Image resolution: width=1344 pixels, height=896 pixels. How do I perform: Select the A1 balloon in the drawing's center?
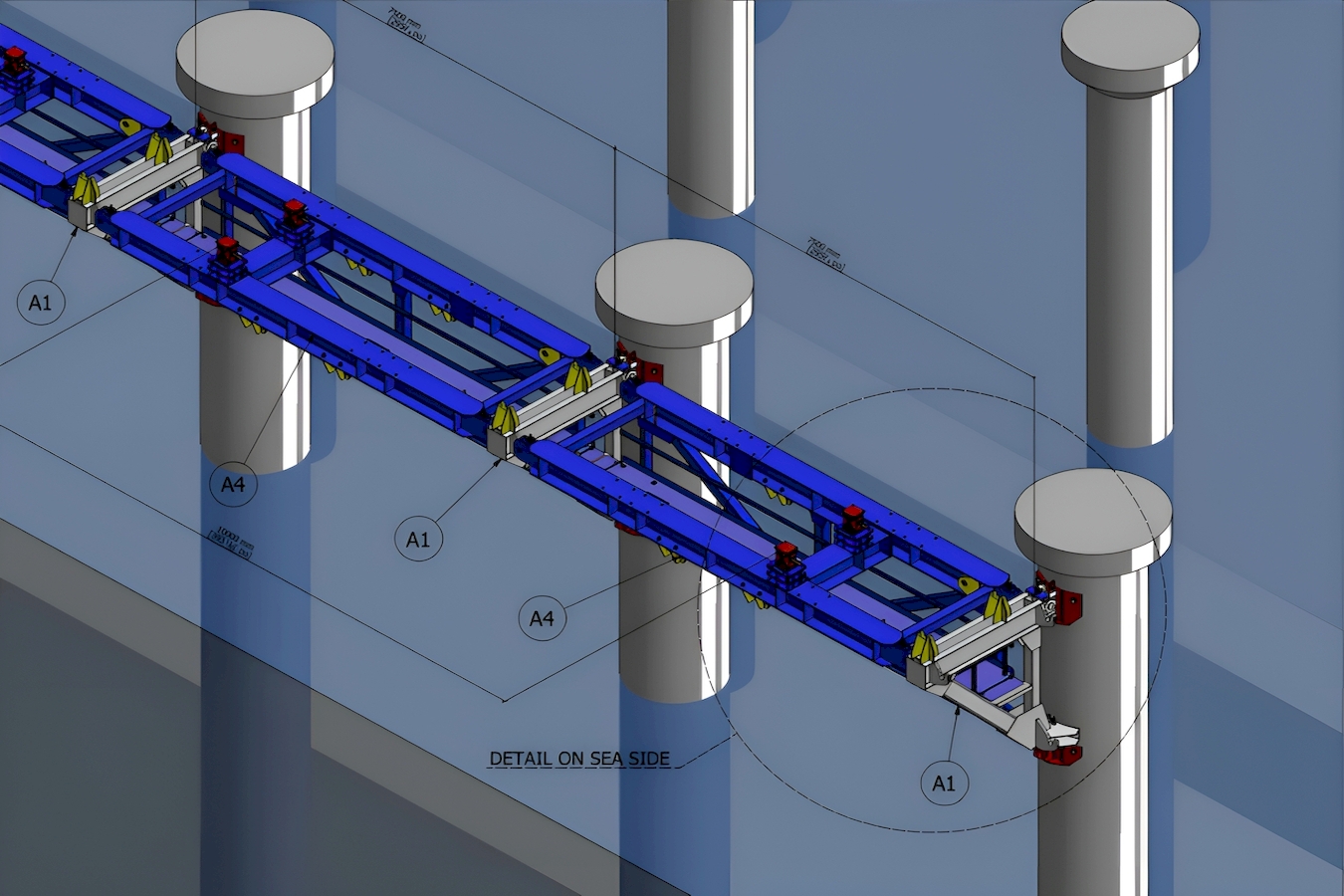(x=418, y=540)
